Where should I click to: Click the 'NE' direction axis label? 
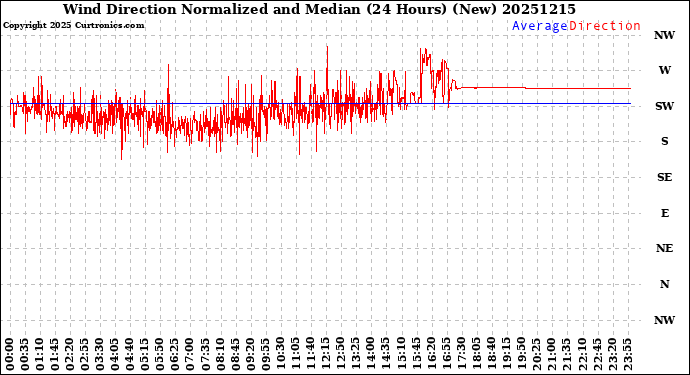coord(664,248)
